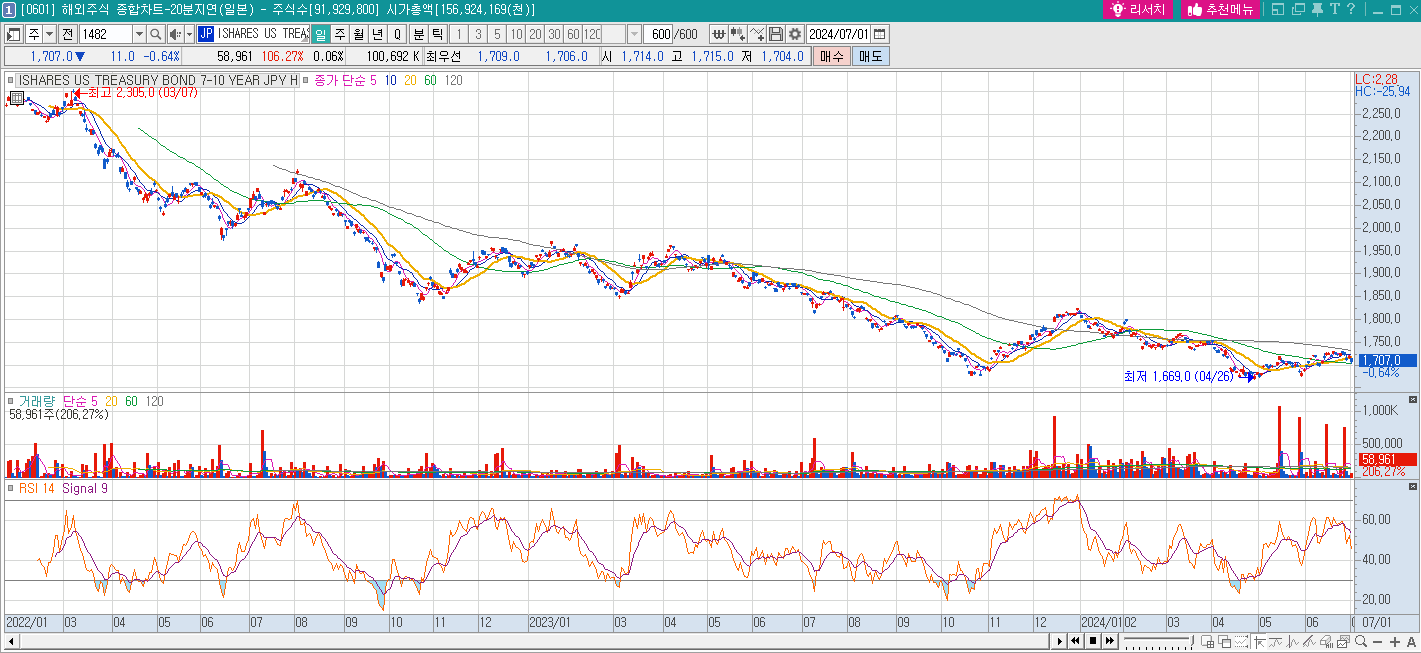This screenshot has width=1421, height=653.
Task: Open chart settings gear icon
Action: coord(794,34)
